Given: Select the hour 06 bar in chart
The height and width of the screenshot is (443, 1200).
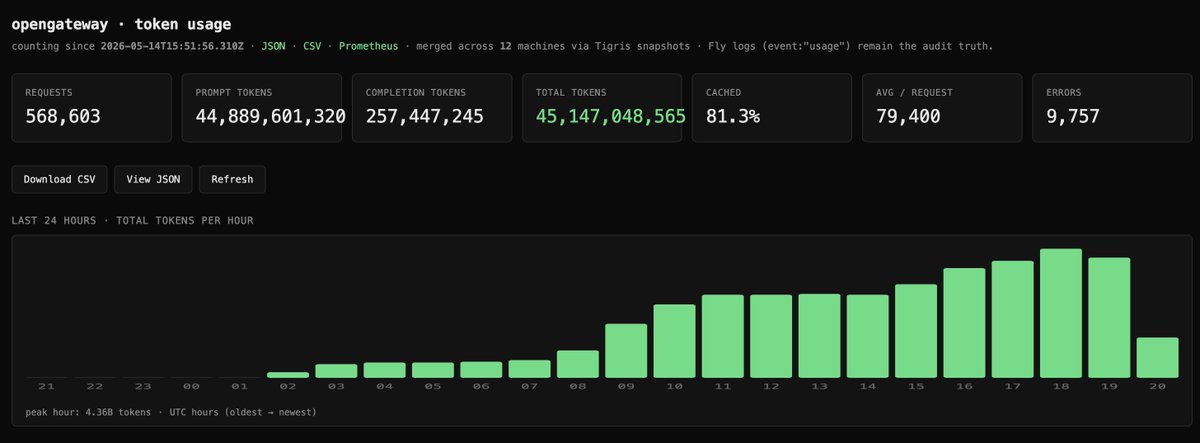Looking at the screenshot, I should coord(481,370).
